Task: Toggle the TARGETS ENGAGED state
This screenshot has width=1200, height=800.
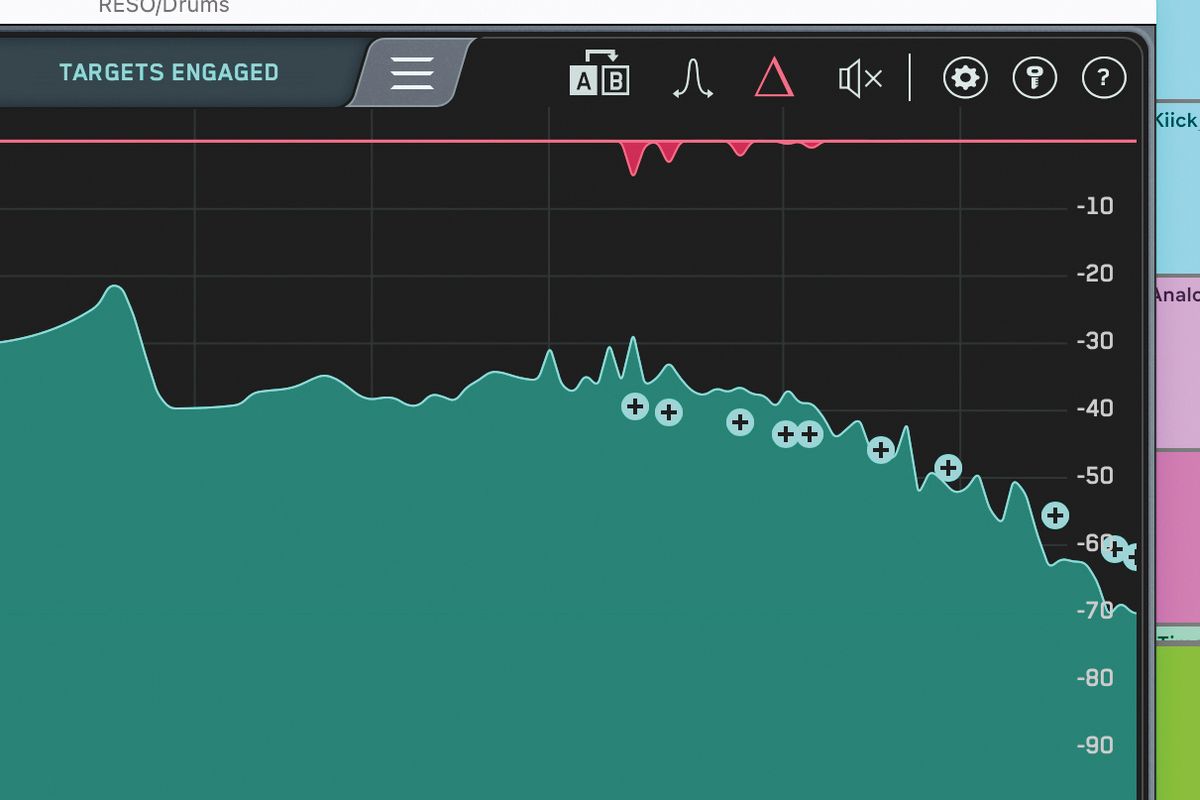Action: click(x=170, y=72)
